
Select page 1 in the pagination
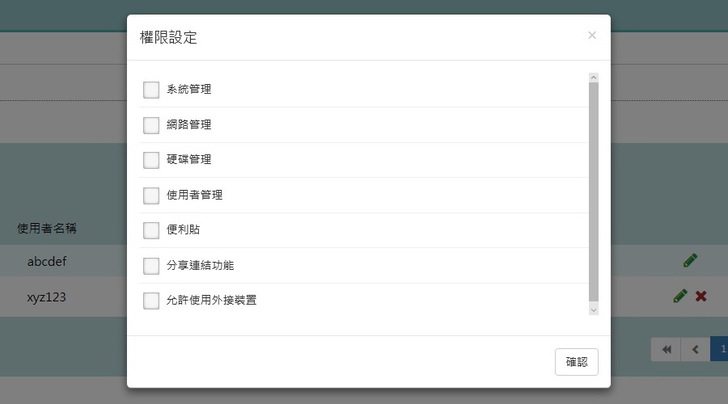[720, 349]
